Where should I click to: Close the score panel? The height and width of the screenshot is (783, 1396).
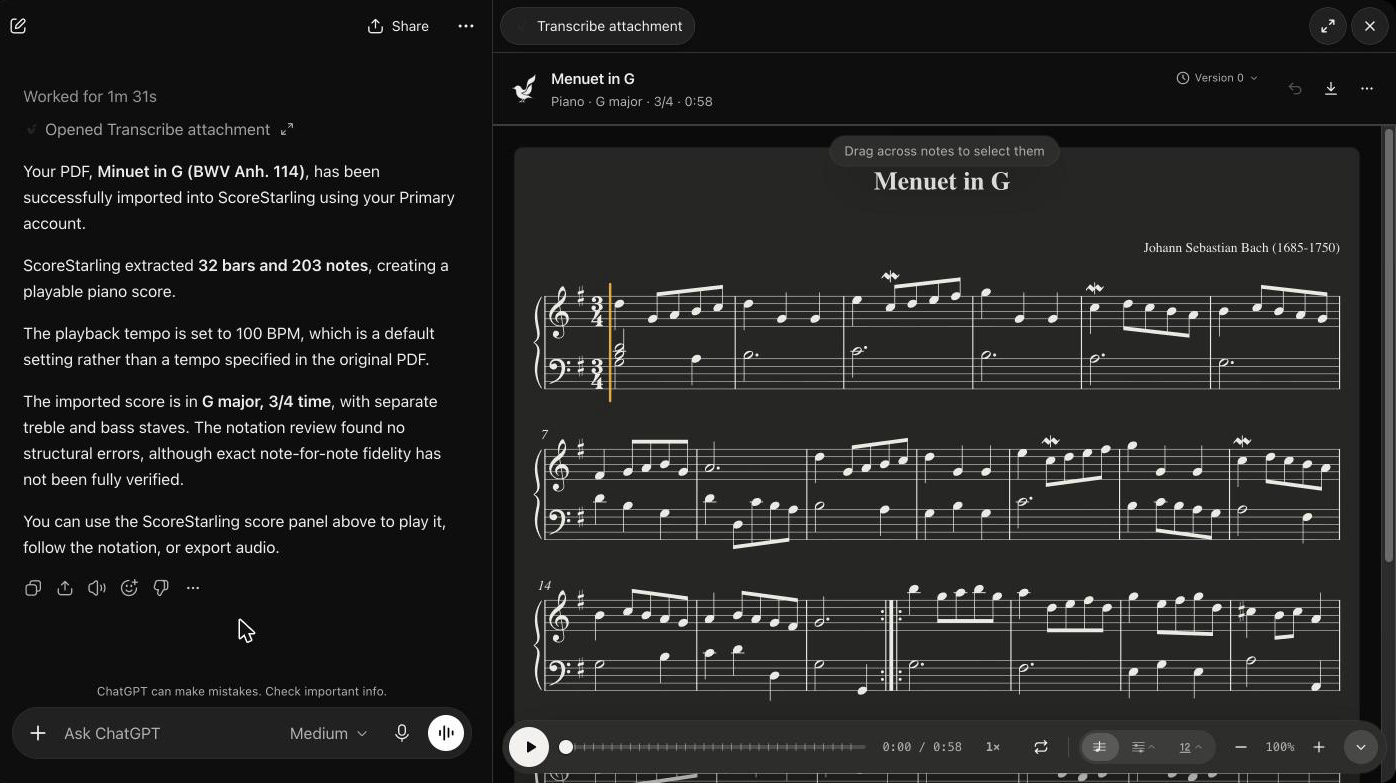1370,26
